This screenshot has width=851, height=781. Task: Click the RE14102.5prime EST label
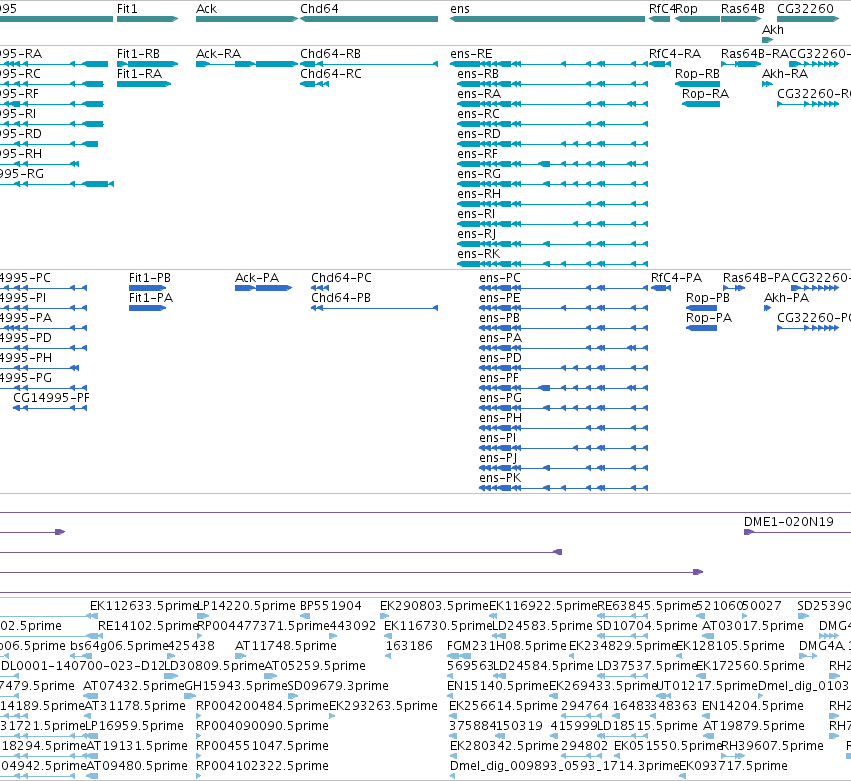click(x=147, y=626)
